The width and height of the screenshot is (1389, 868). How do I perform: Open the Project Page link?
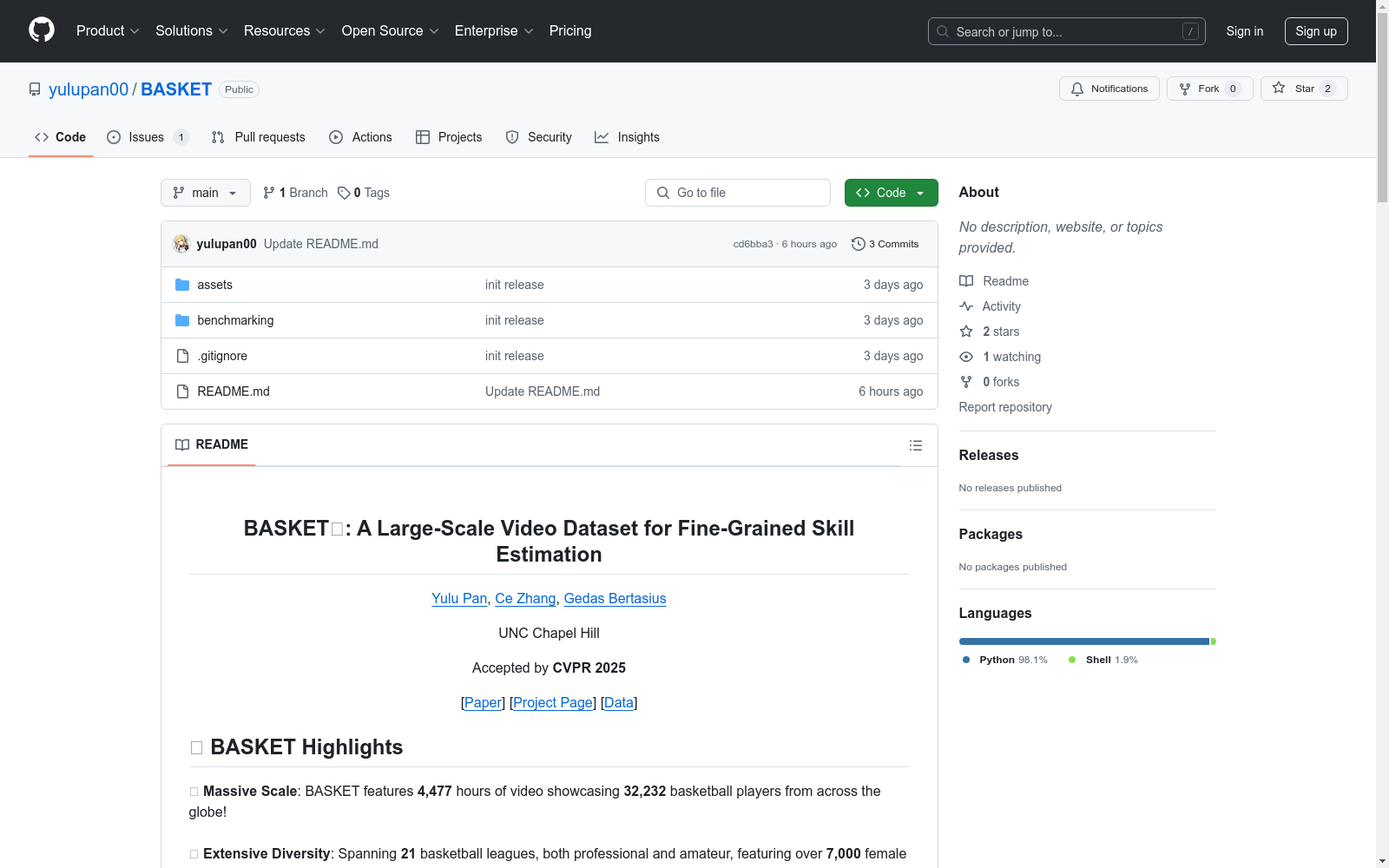(x=553, y=702)
